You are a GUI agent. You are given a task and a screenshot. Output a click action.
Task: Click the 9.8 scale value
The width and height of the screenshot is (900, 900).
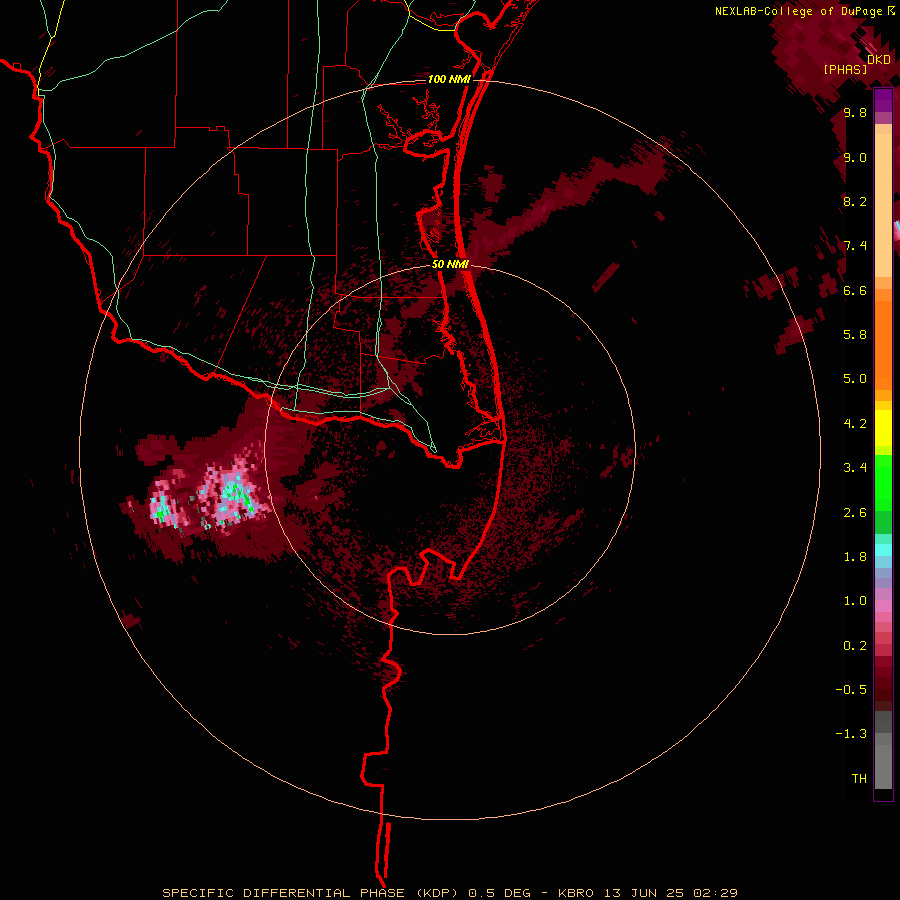pyautogui.click(x=855, y=112)
